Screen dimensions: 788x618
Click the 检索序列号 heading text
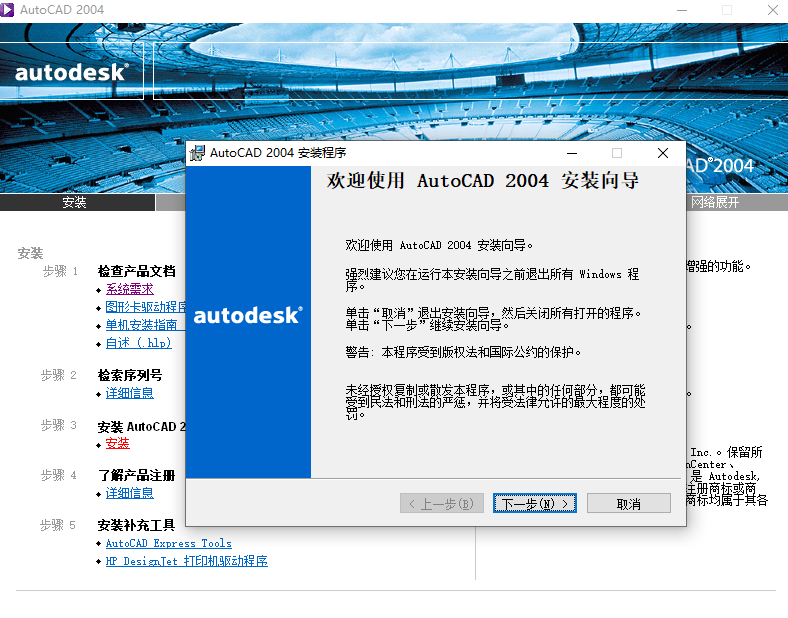130,375
